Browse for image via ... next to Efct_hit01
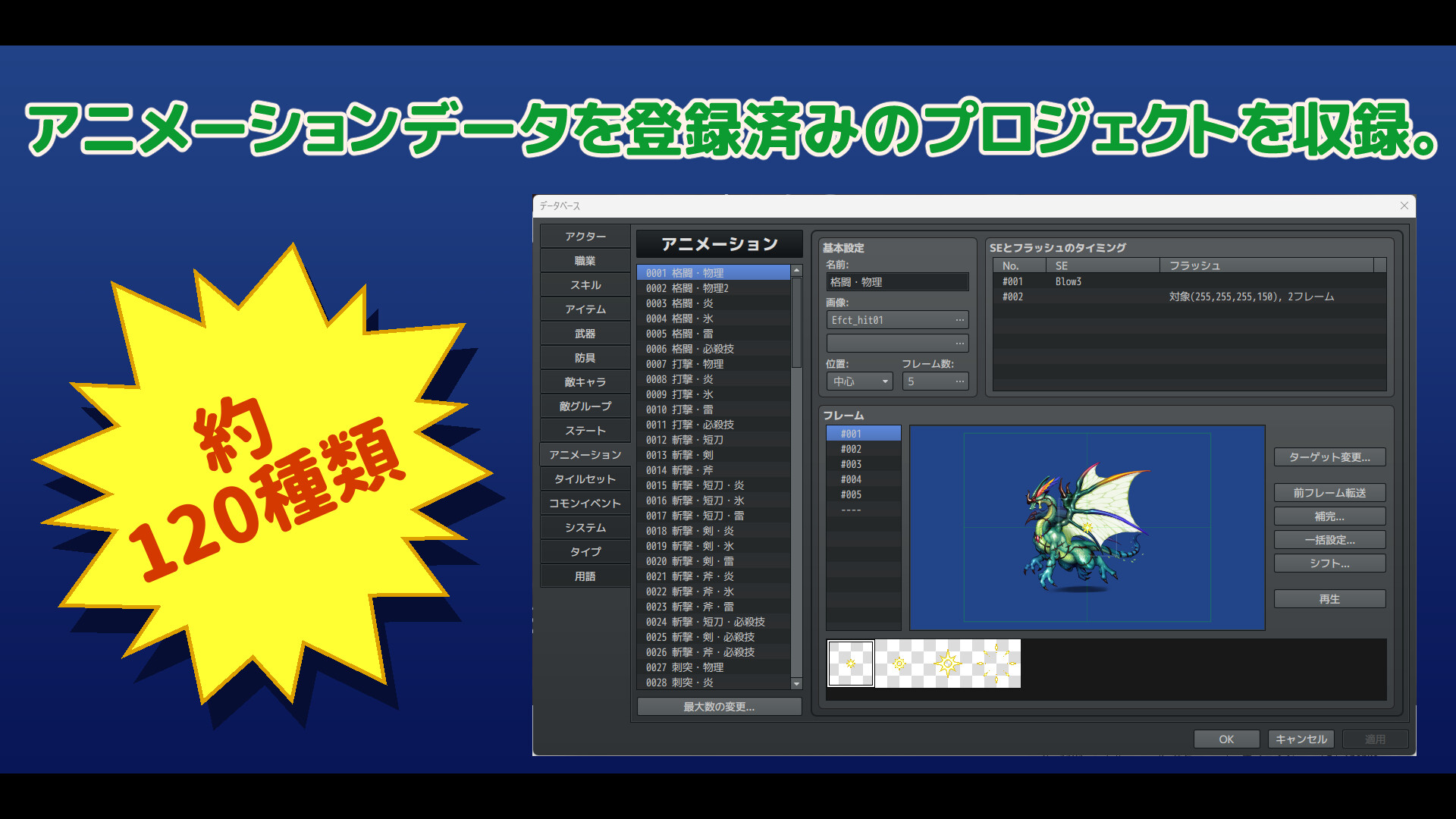The image size is (1456, 819). tap(962, 319)
